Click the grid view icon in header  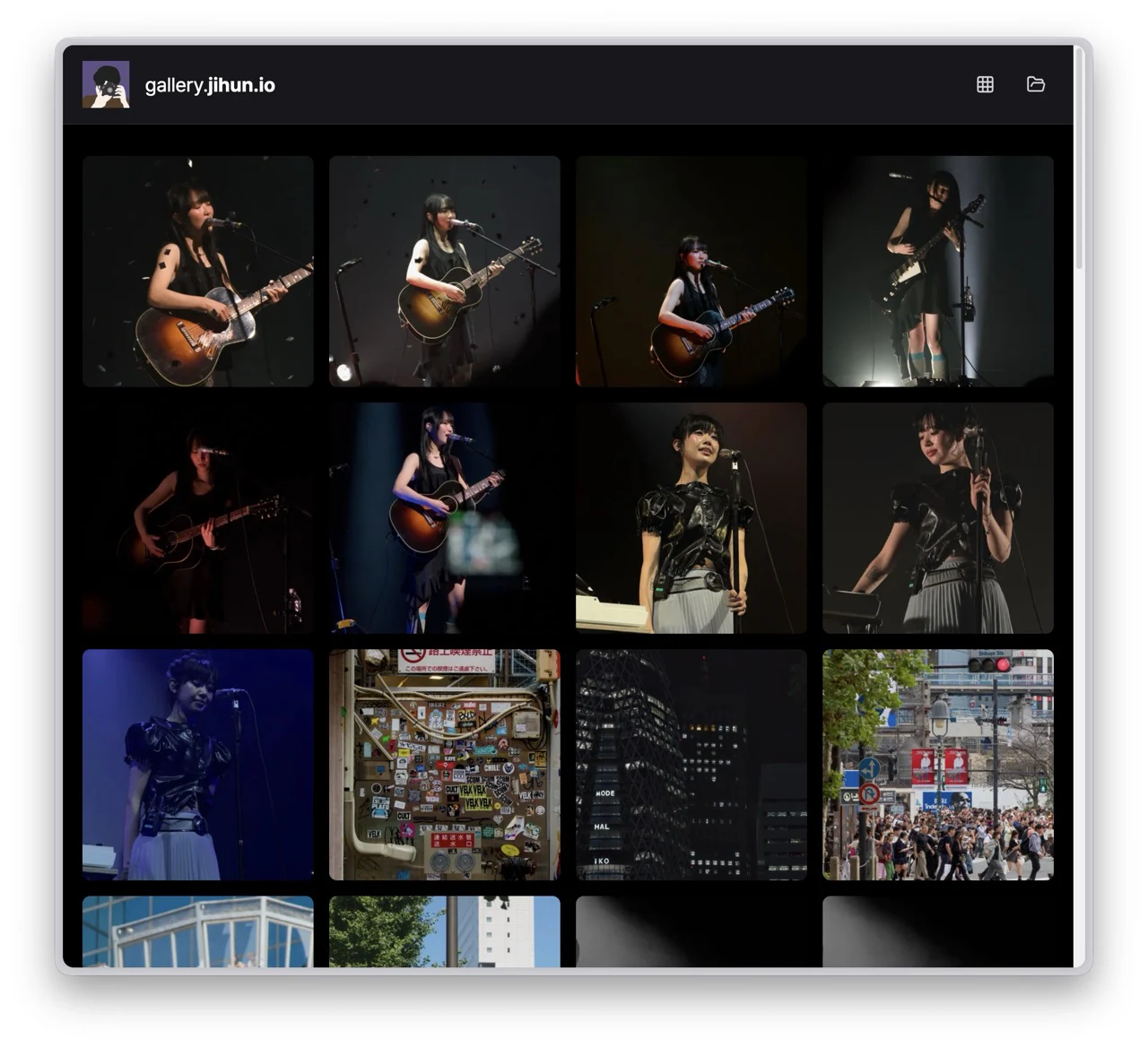985,84
